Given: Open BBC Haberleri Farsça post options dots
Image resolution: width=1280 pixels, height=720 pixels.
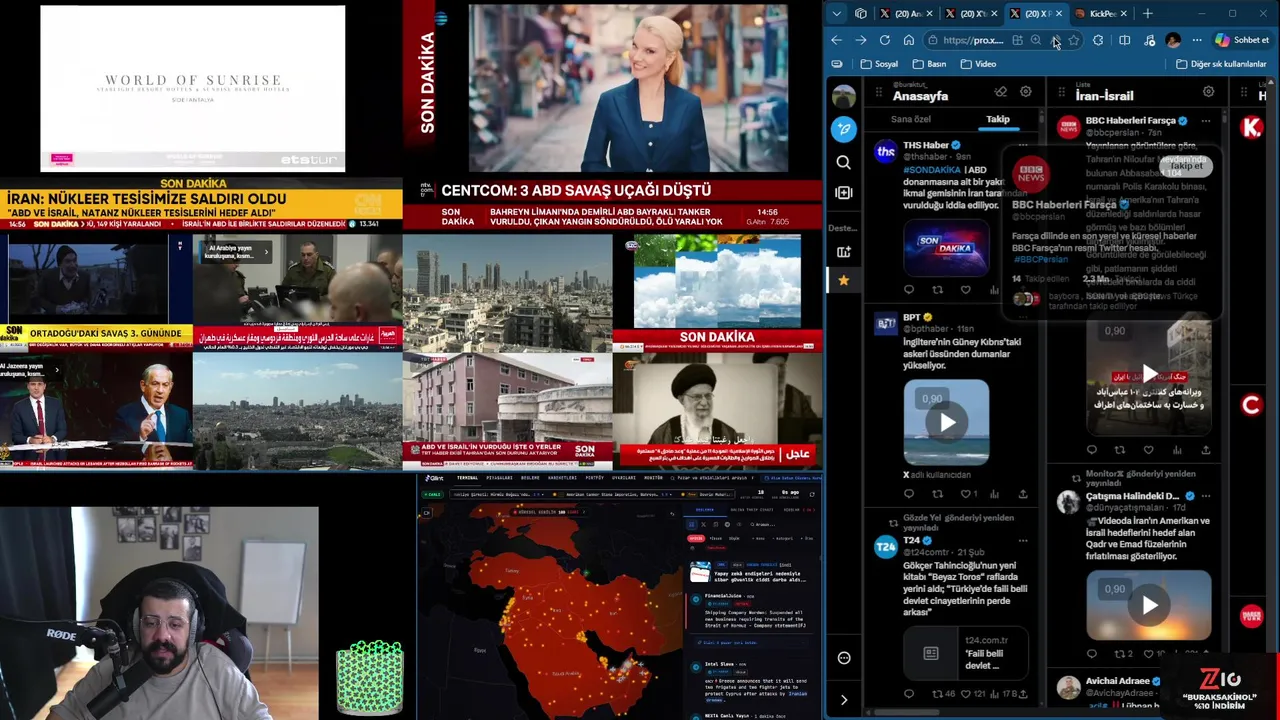Looking at the screenshot, I should pos(1205,121).
